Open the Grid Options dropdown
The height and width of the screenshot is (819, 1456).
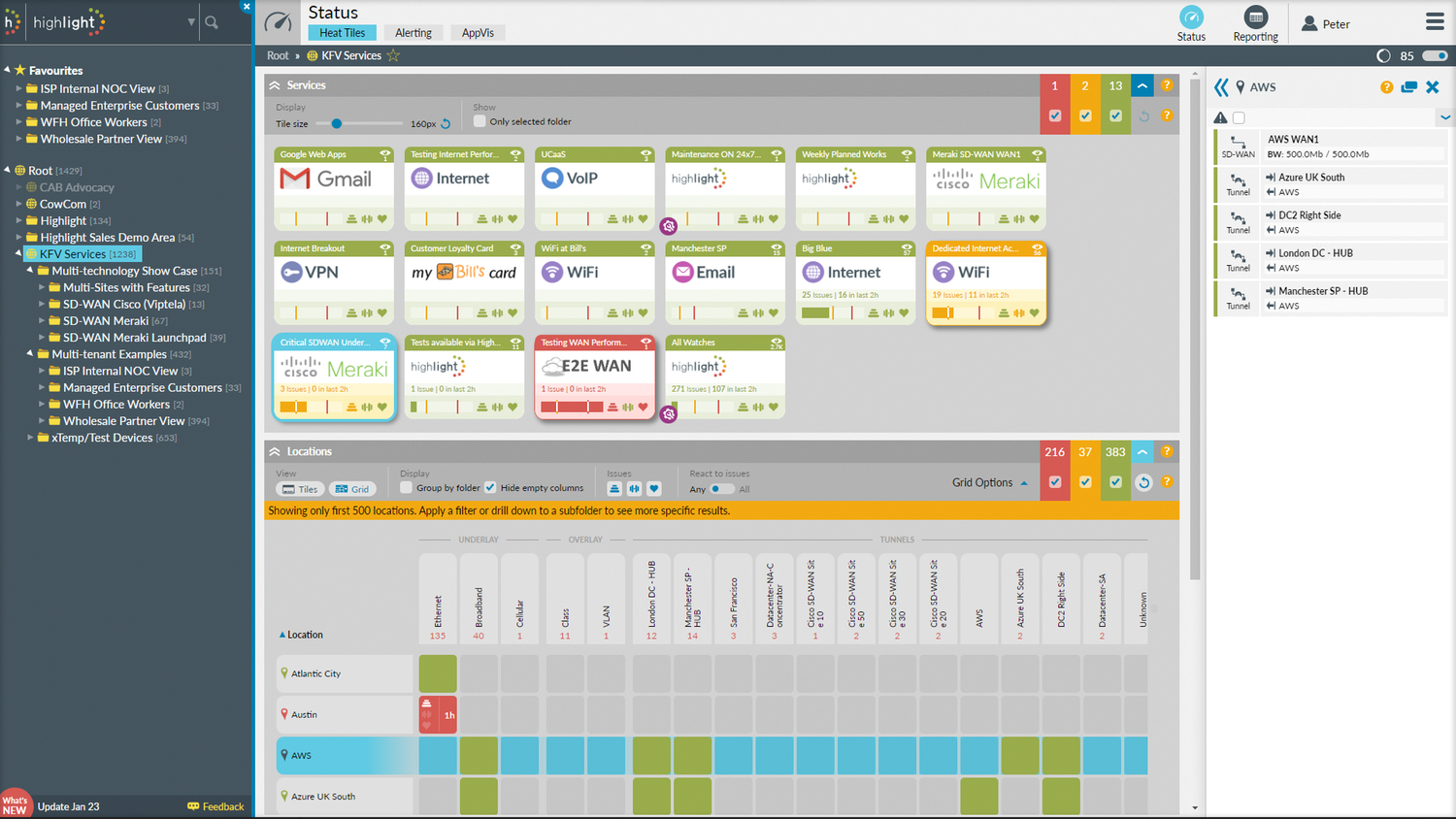point(983,481)
